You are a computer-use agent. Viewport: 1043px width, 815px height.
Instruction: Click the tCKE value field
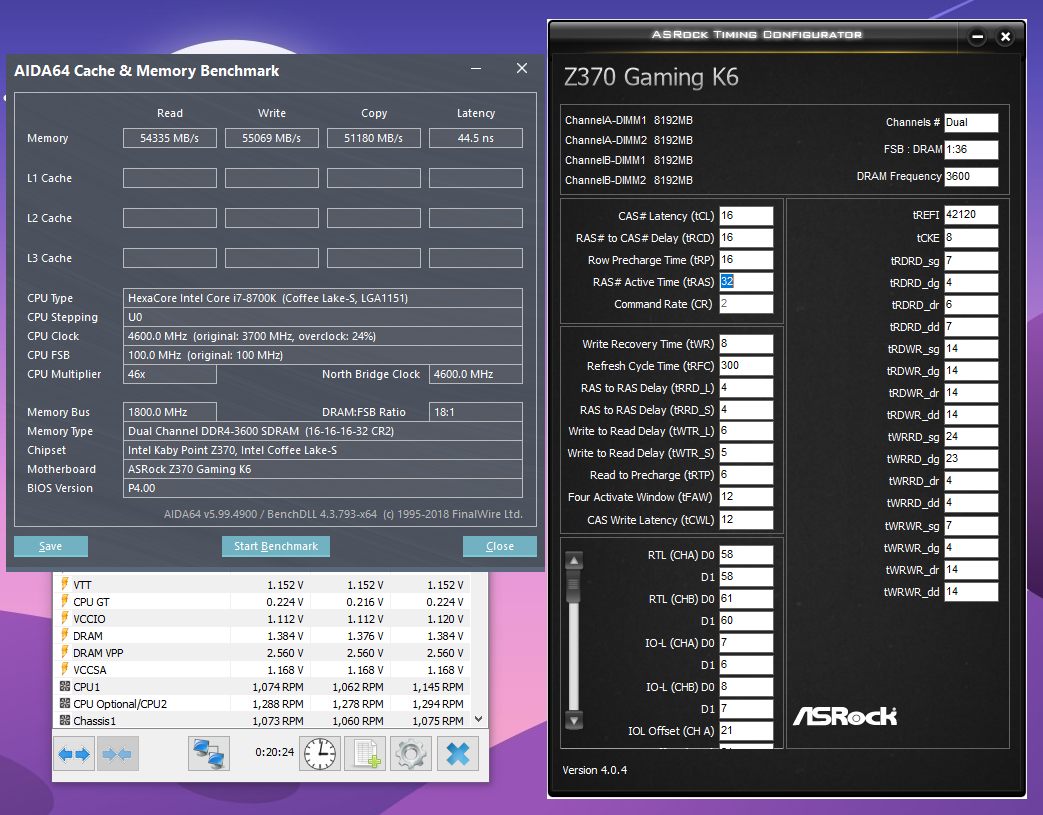click(x=971, y=238)
